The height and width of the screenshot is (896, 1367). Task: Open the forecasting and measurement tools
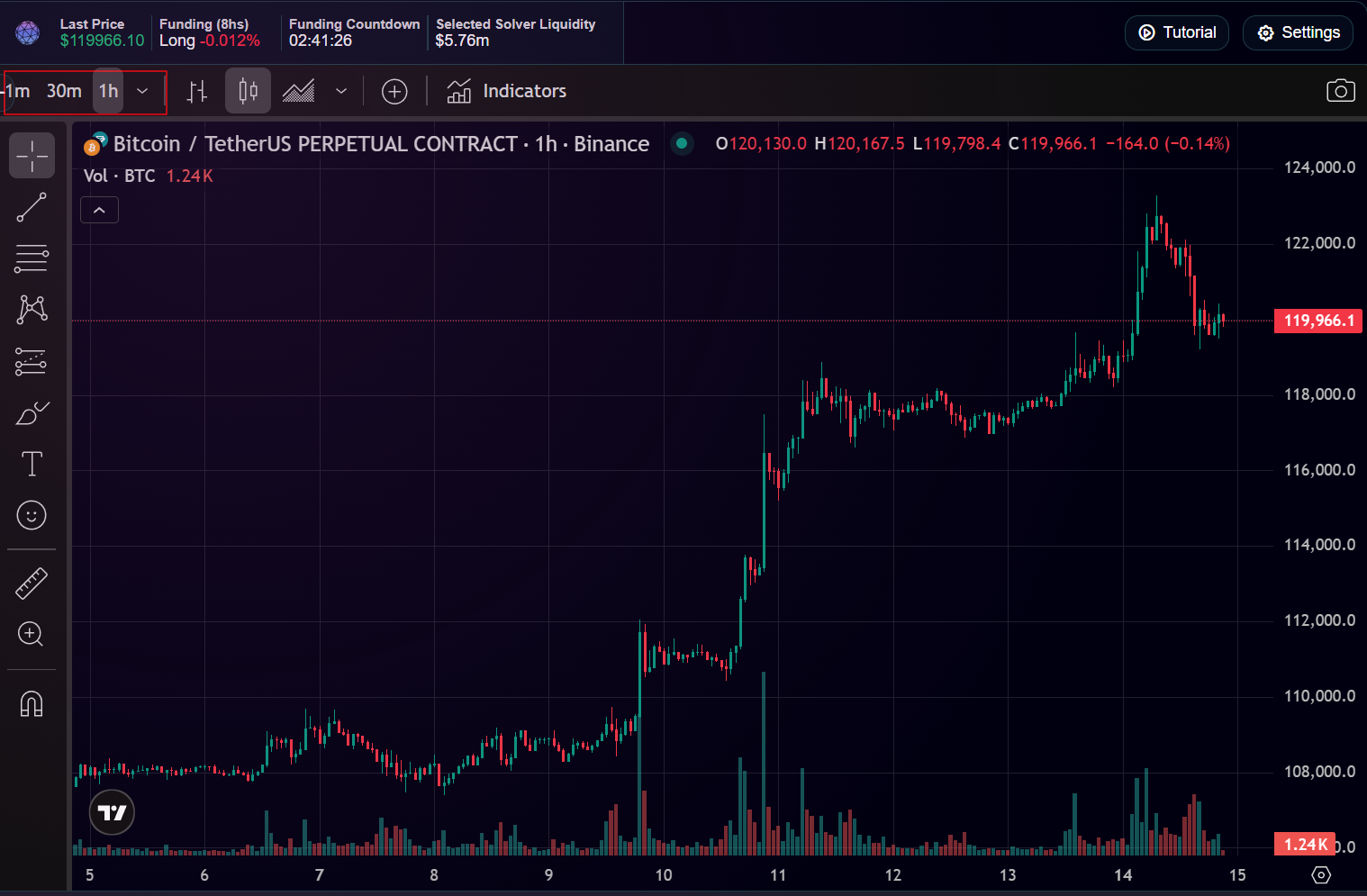[x=32, y=362]
